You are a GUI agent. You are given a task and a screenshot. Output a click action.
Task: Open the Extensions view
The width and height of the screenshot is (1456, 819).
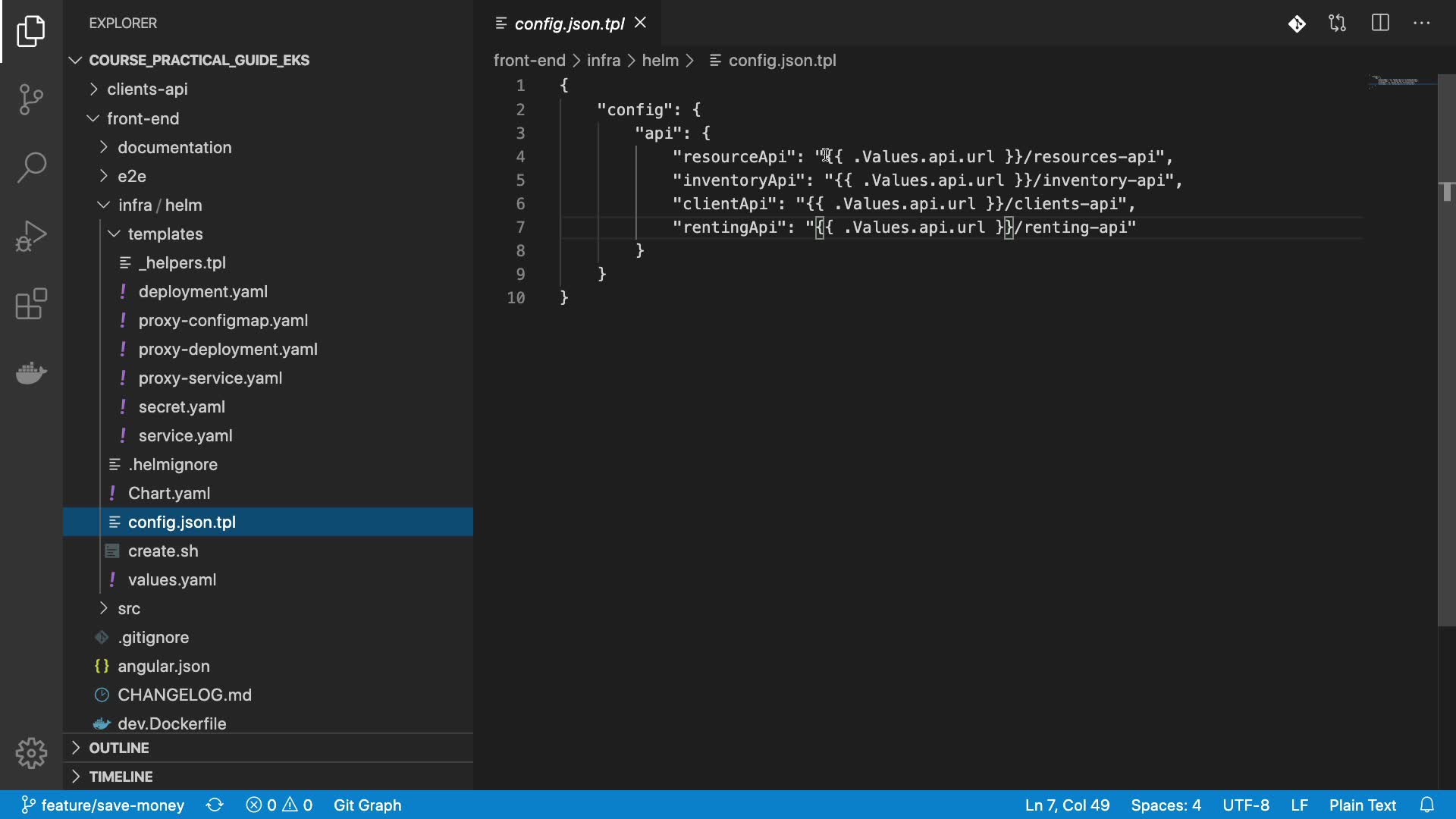pos(31,304)
